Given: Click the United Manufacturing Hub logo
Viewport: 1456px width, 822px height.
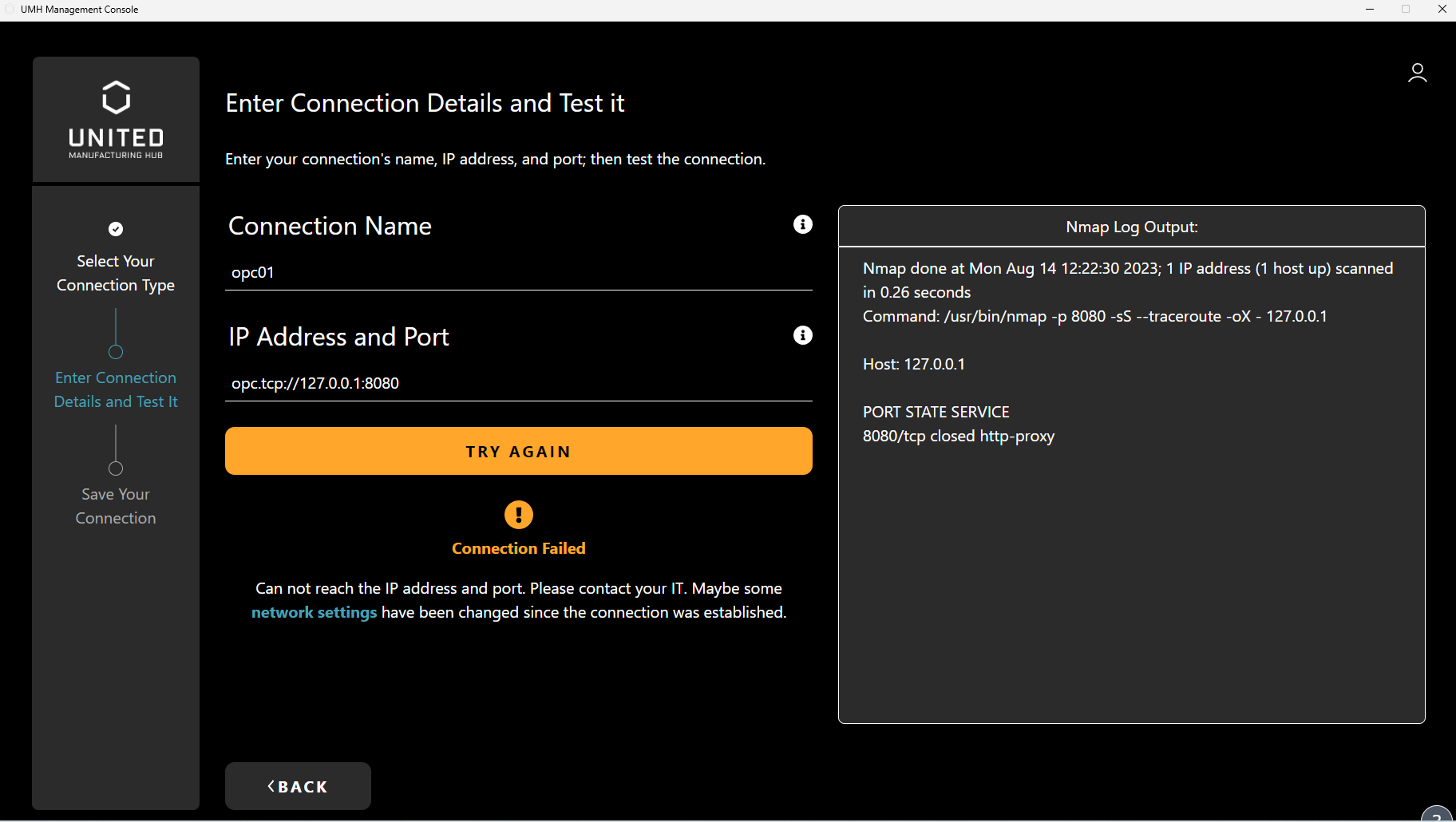Looking at the screenshot, I should (116, 119).
